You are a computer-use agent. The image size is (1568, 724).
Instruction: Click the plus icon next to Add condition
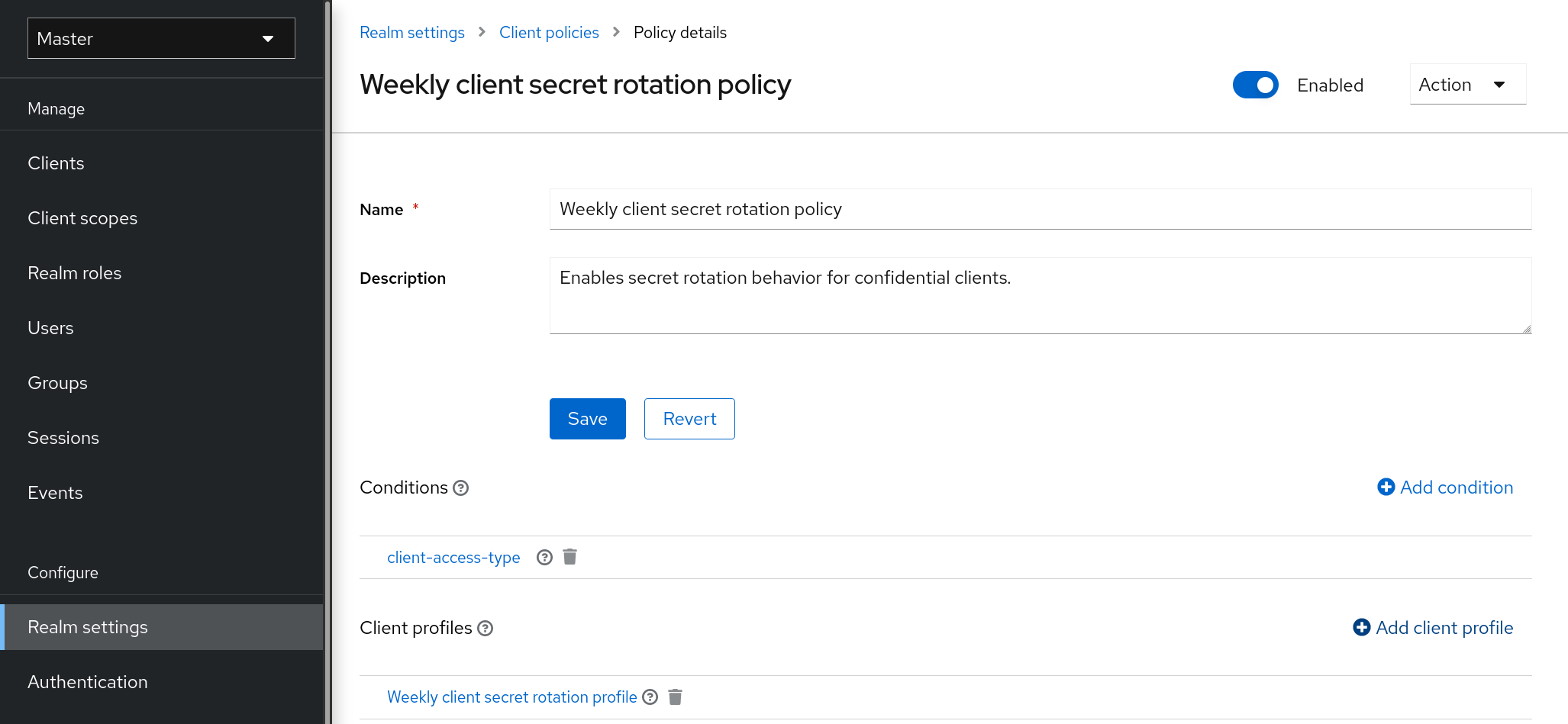click(1386, 487)
